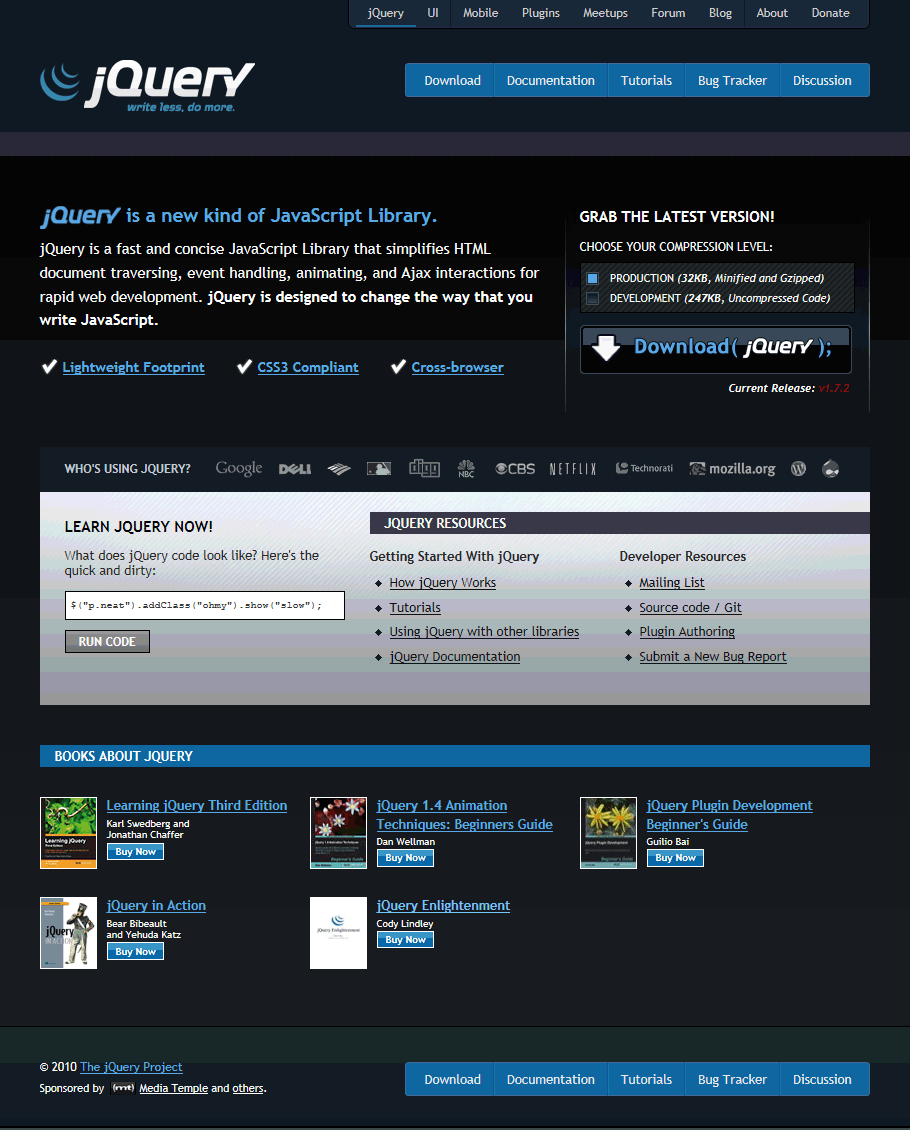This screenshot has height=1130, width=910.
Task: Click the RUN CODE button
Action: [x=107, y=641]
